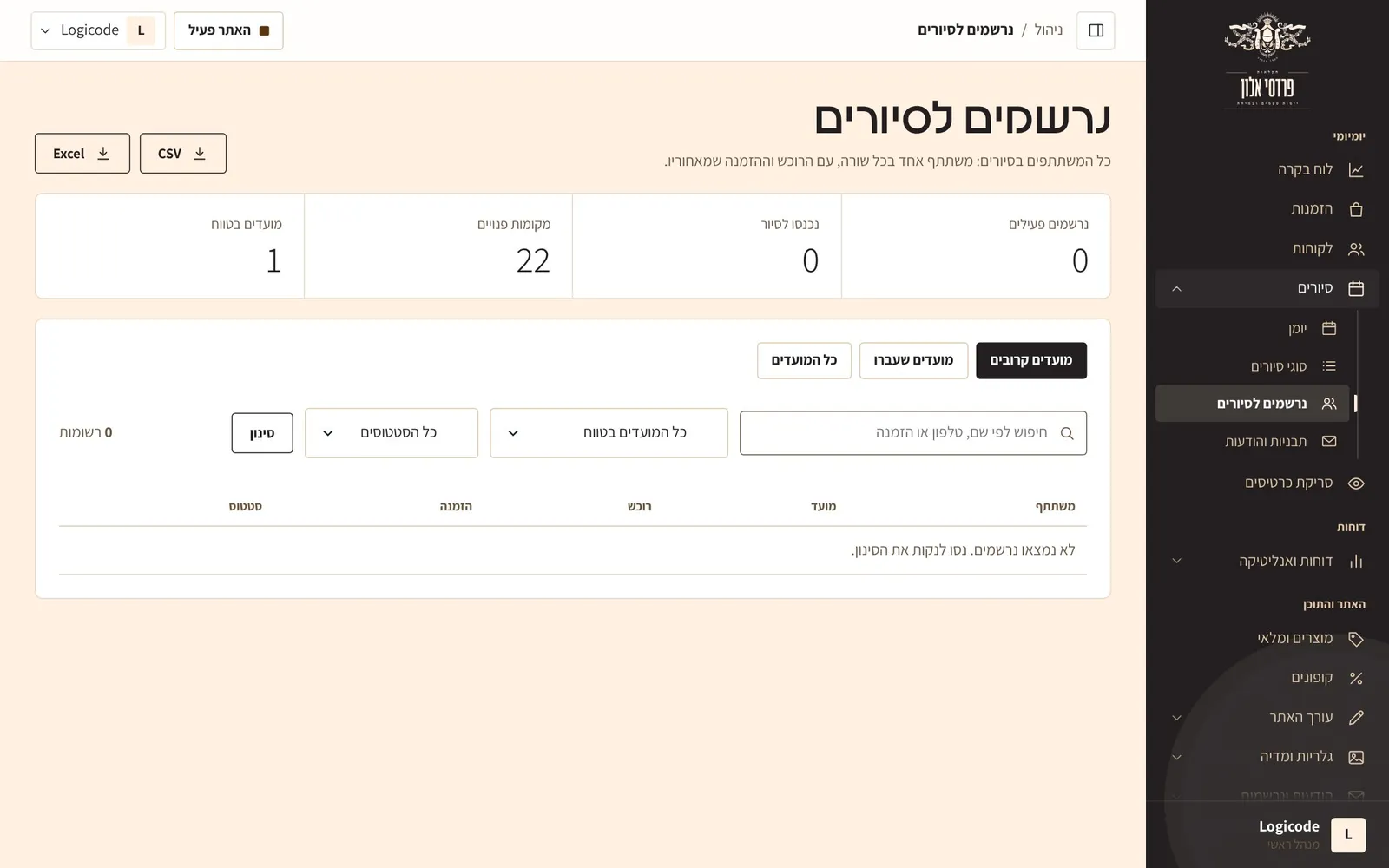Image resolution: width=1389 pixels, height=868 pixels.
Task: Open the קופונים percent icon
Action: click(1356, 678)
